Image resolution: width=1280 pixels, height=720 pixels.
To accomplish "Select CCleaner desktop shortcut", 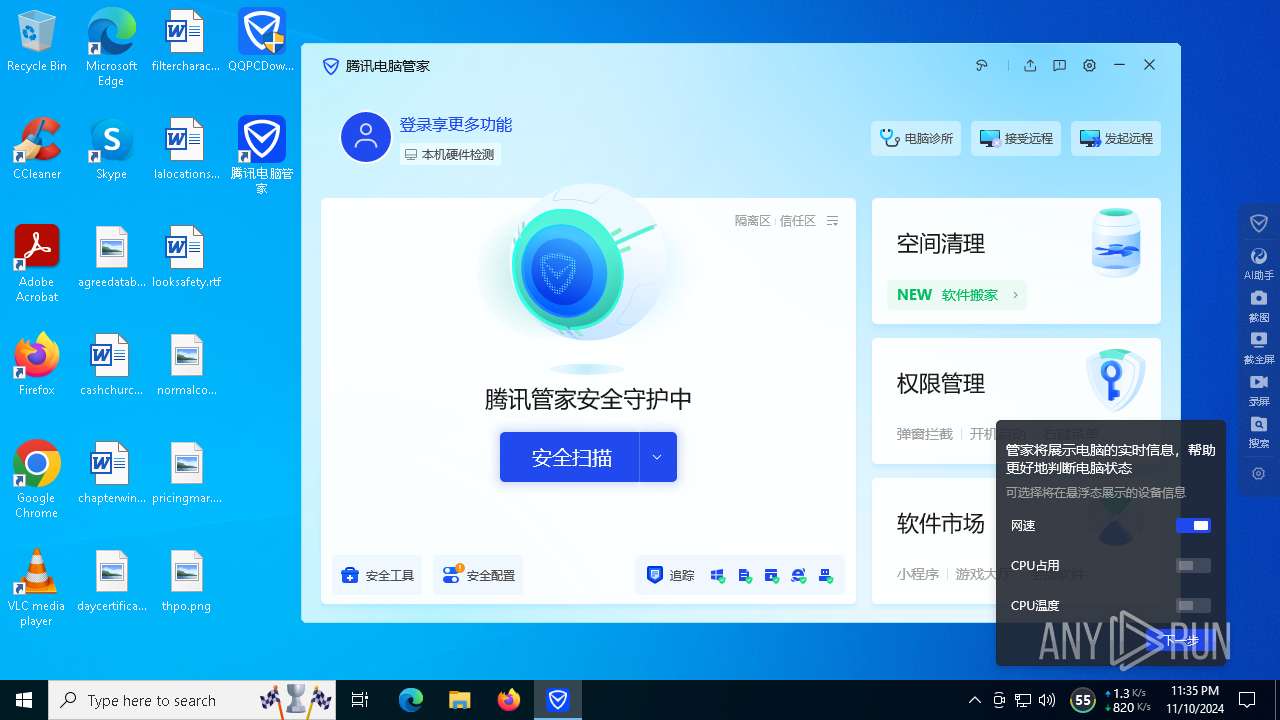I will coord(37,149).
